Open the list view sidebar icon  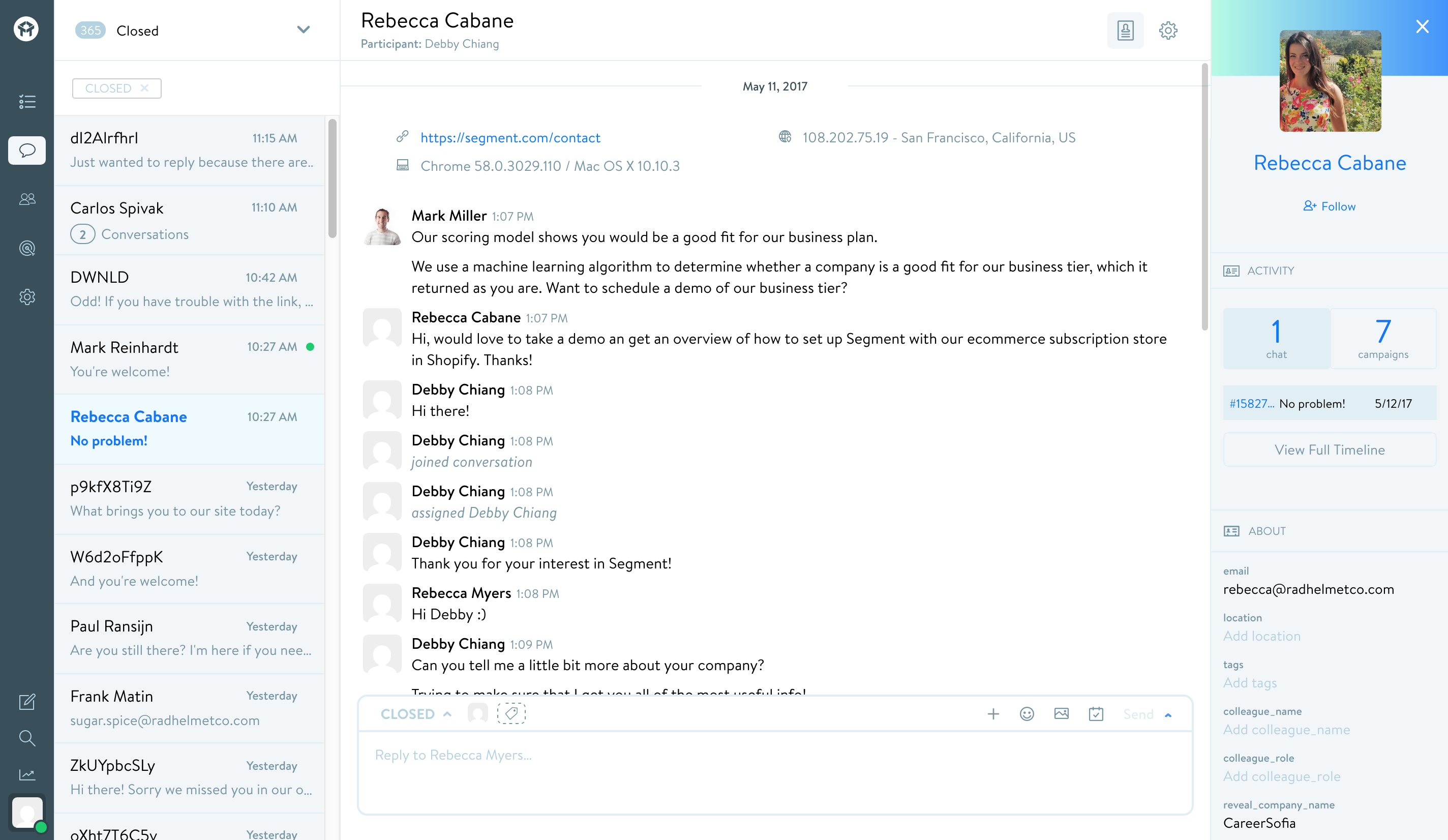[27, 102]
